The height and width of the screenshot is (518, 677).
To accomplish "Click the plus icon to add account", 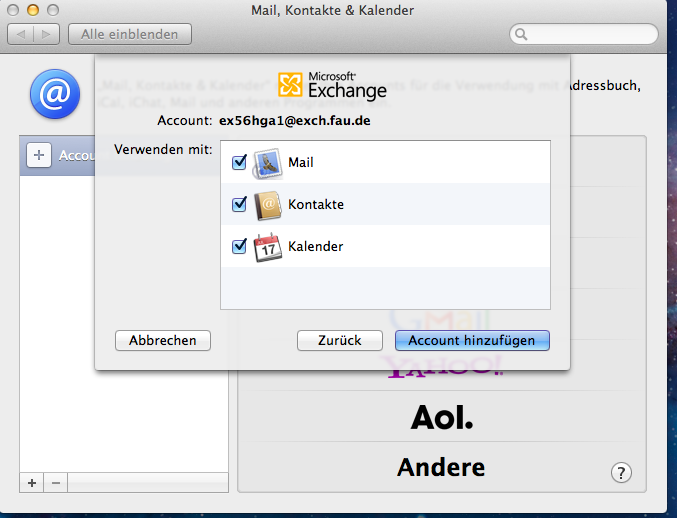I will point(32,482).
